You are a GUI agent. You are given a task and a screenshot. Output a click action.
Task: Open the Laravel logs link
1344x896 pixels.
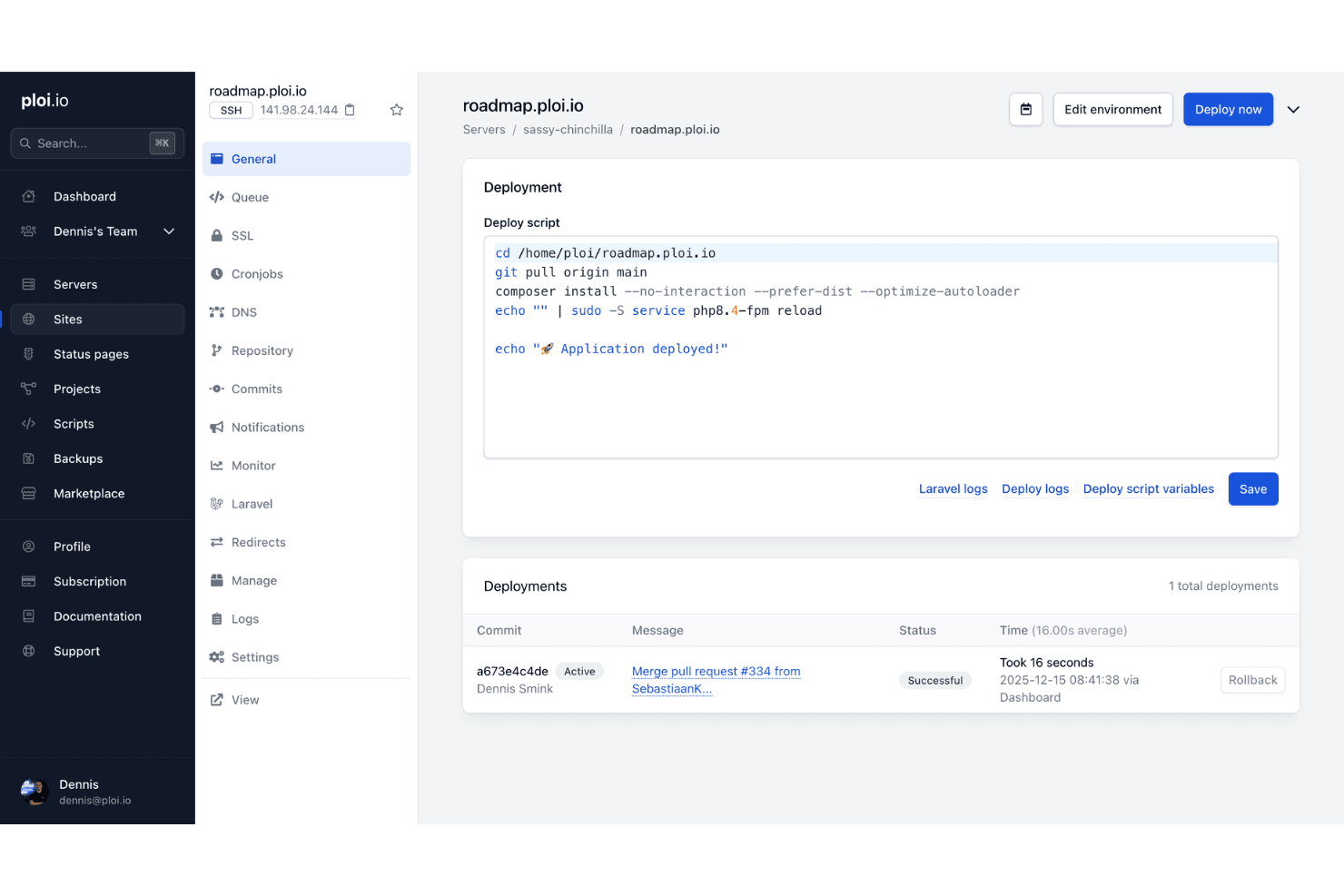click(x=953, y=489)
